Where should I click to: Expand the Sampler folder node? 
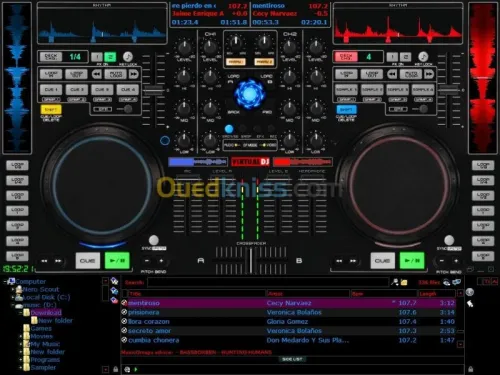21,367
